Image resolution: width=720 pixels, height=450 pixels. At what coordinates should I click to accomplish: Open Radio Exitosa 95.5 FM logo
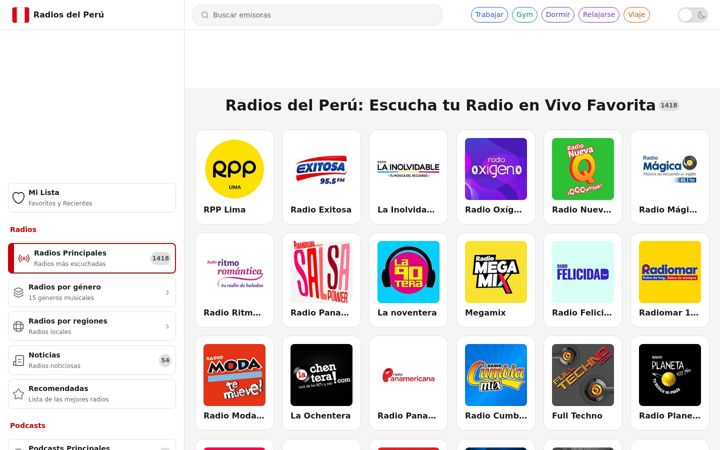point(321,169)
